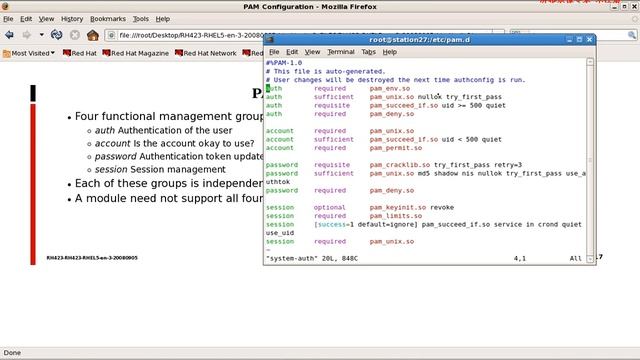Screen dimensions: 640x360
Task: Open the terminal Help menu
Action: click(x=389, y=52)
